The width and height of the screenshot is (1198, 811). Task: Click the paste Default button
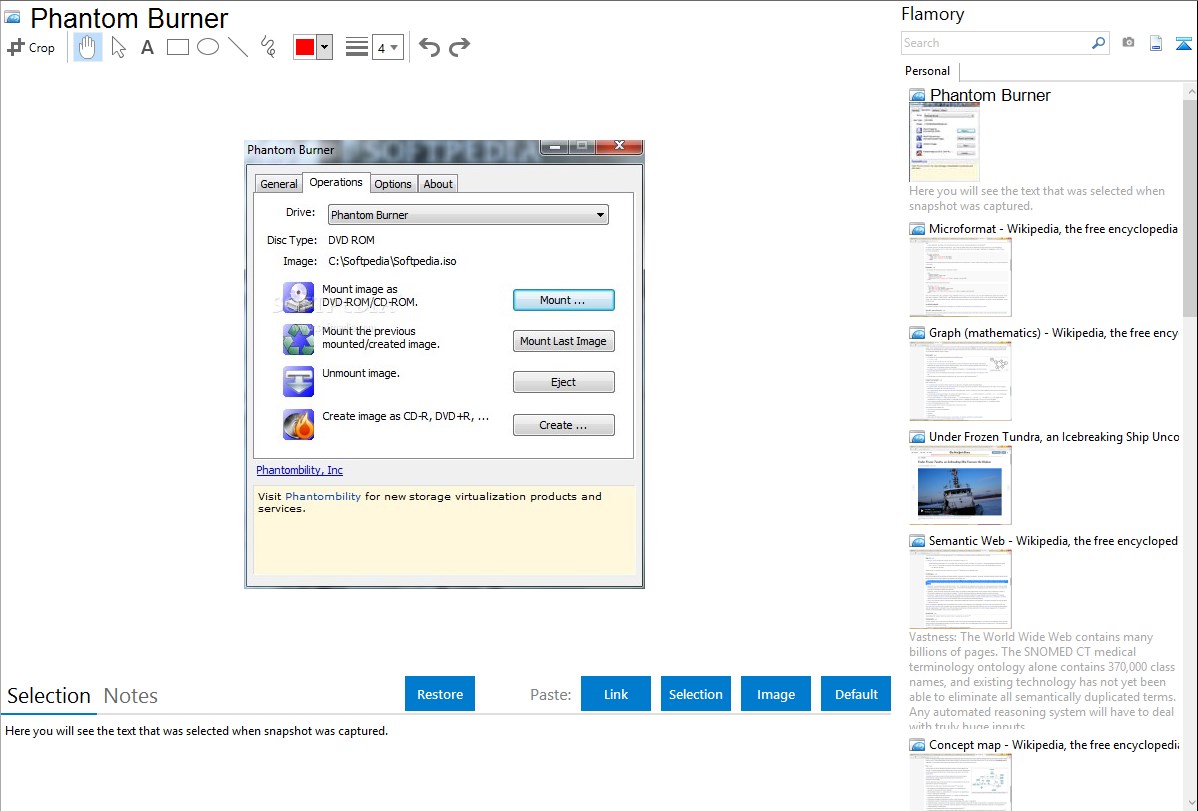pos(856,694)
